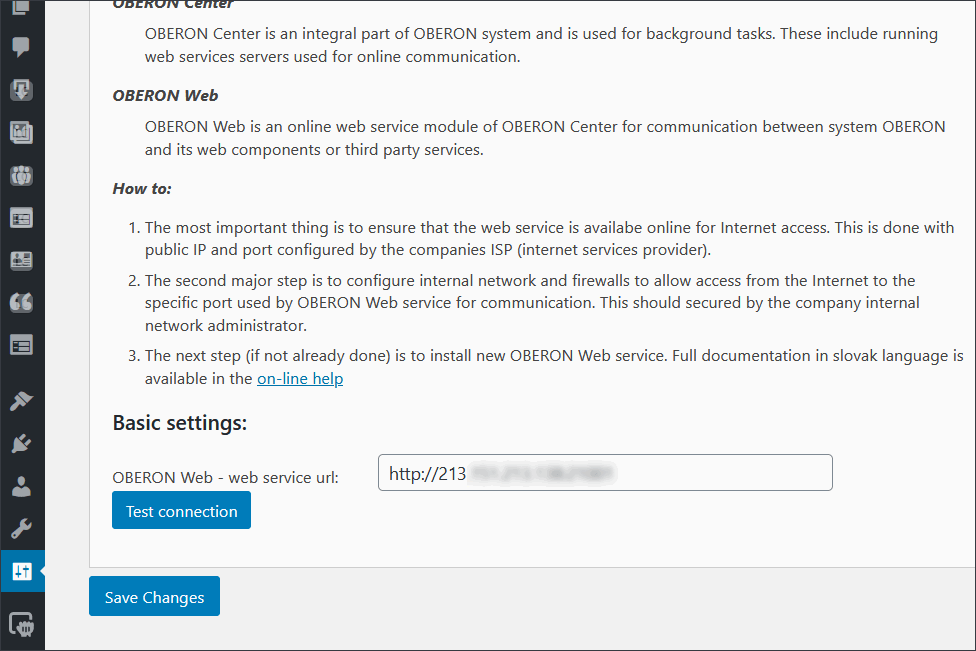Click the partially visible Pages icon in sidebar

coord(21,8)
